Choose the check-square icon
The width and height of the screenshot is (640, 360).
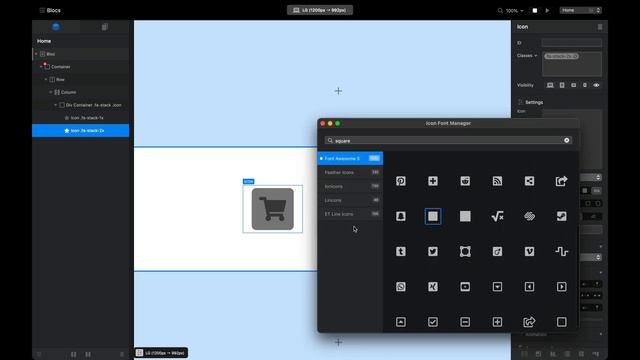click(433, 322)
